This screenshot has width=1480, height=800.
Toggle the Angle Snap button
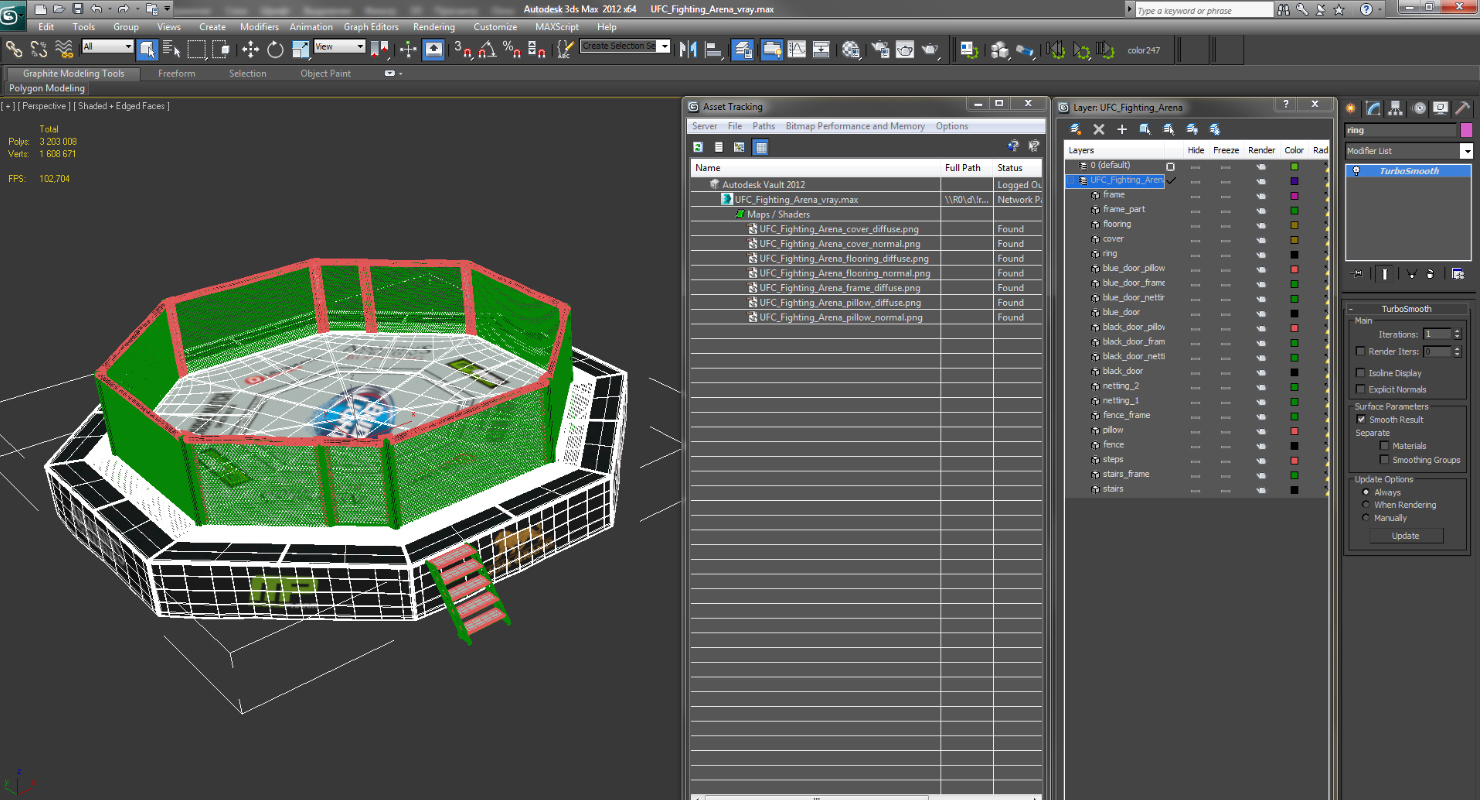tap(487, 49)
